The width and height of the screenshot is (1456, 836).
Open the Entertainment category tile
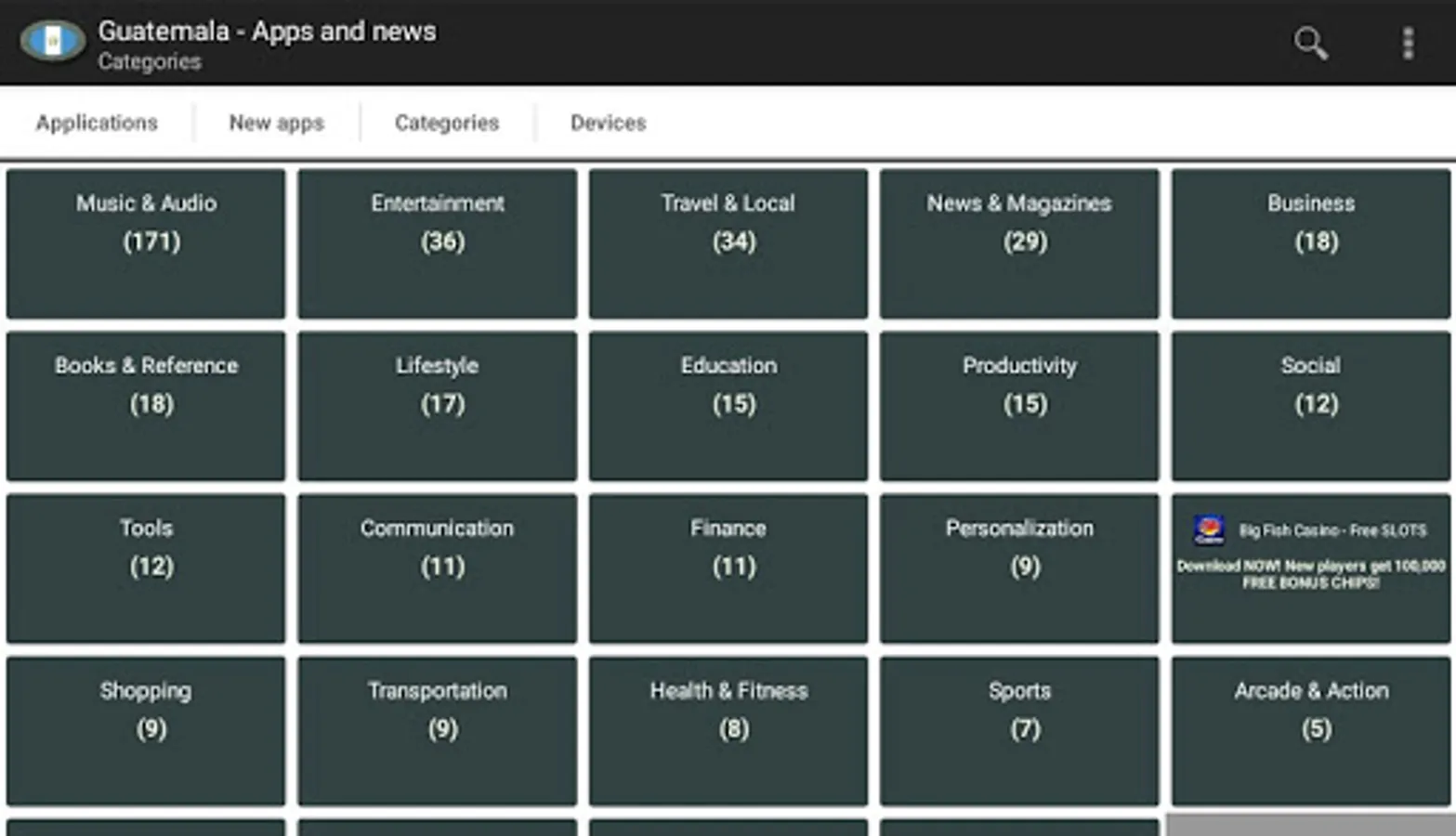[x=438, y=243]
